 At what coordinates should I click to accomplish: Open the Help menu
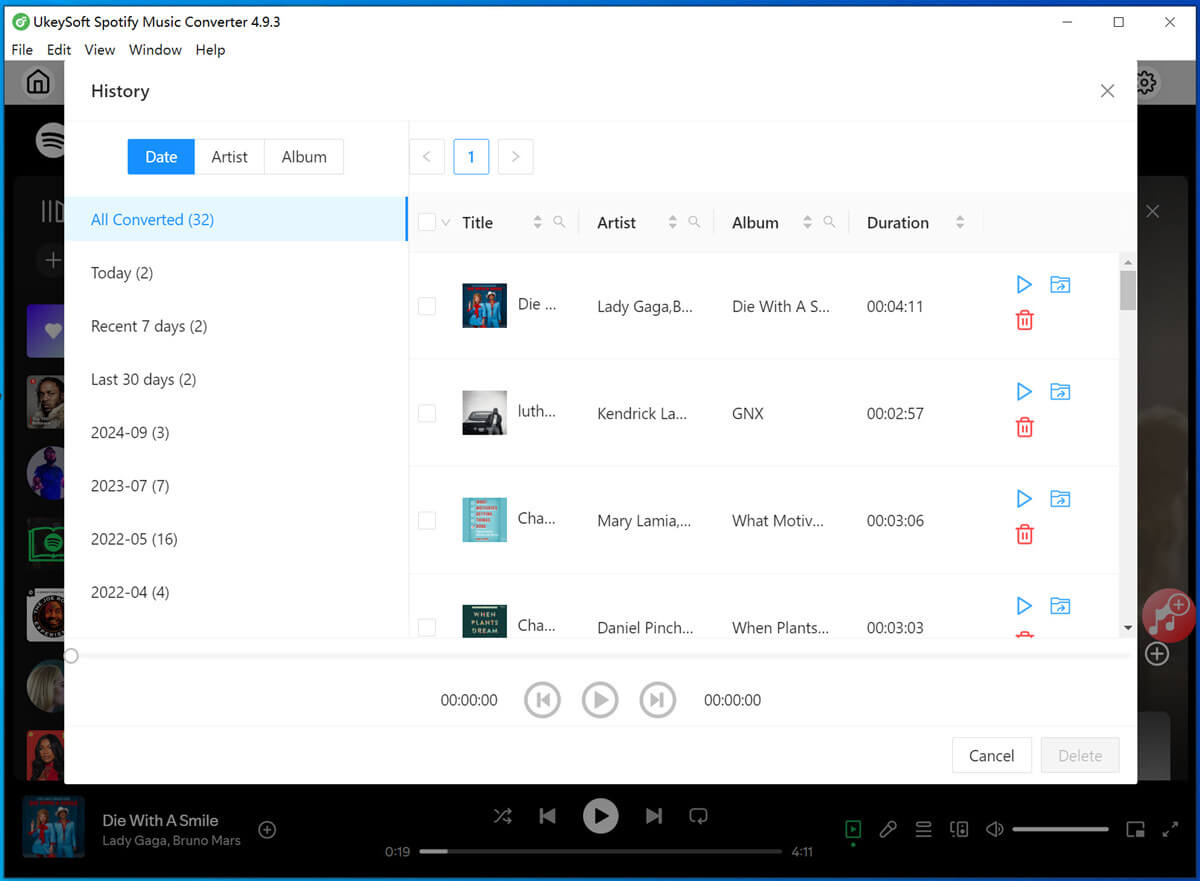(x=210, y=49)
